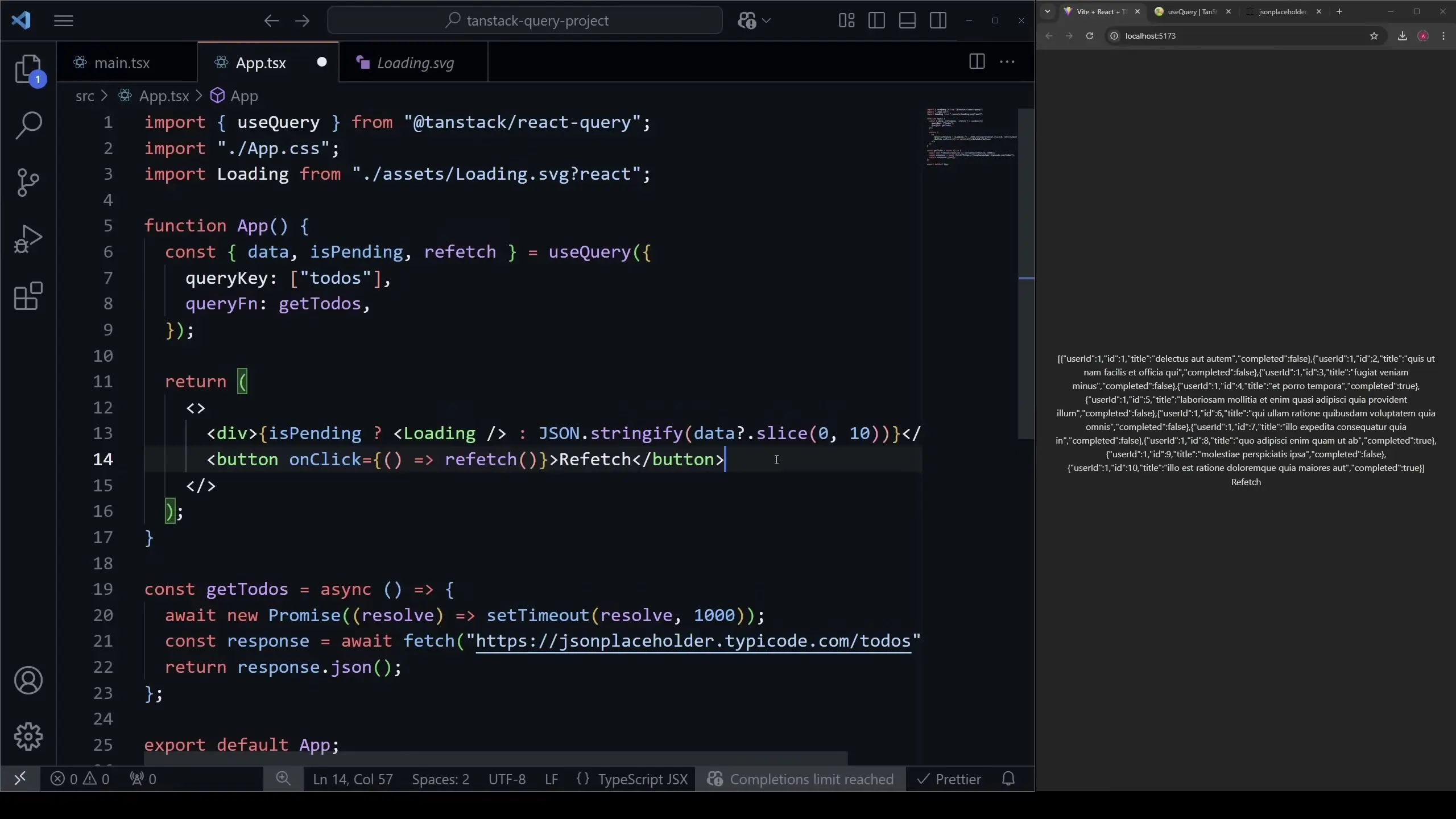Open the errors and warnings status item
The height and width of the screenshot is (819, 1456).
[80, 779]
